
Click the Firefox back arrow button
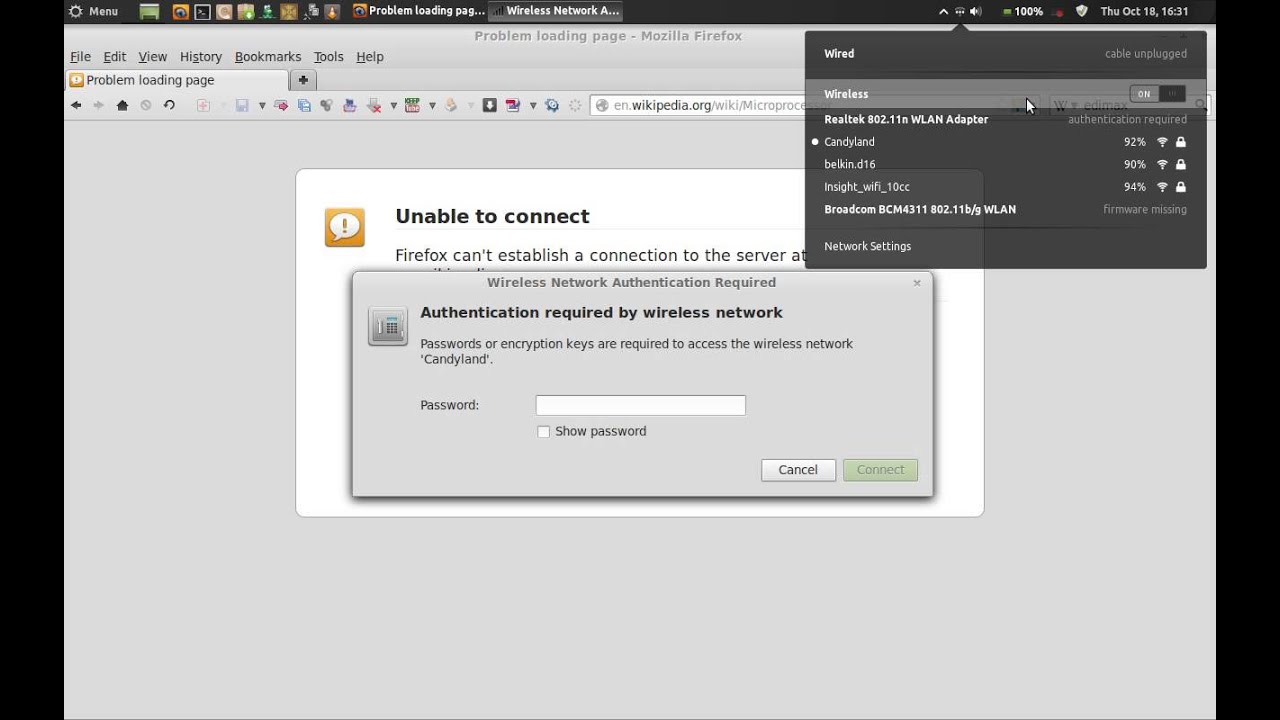pos(76,105)
